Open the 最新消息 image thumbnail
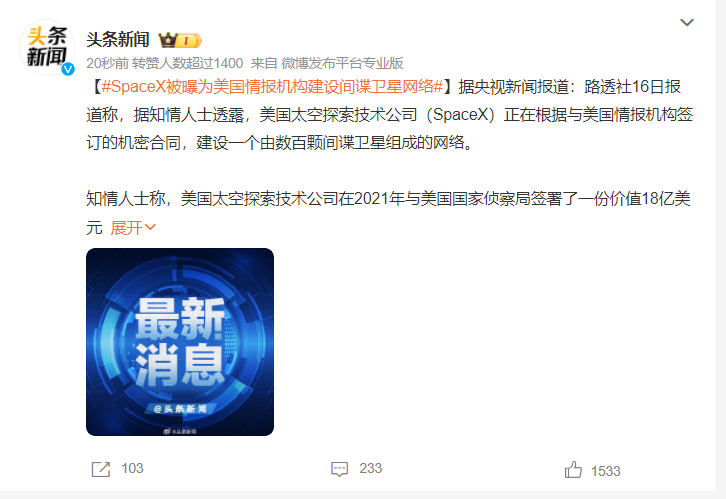 (180, 342)
